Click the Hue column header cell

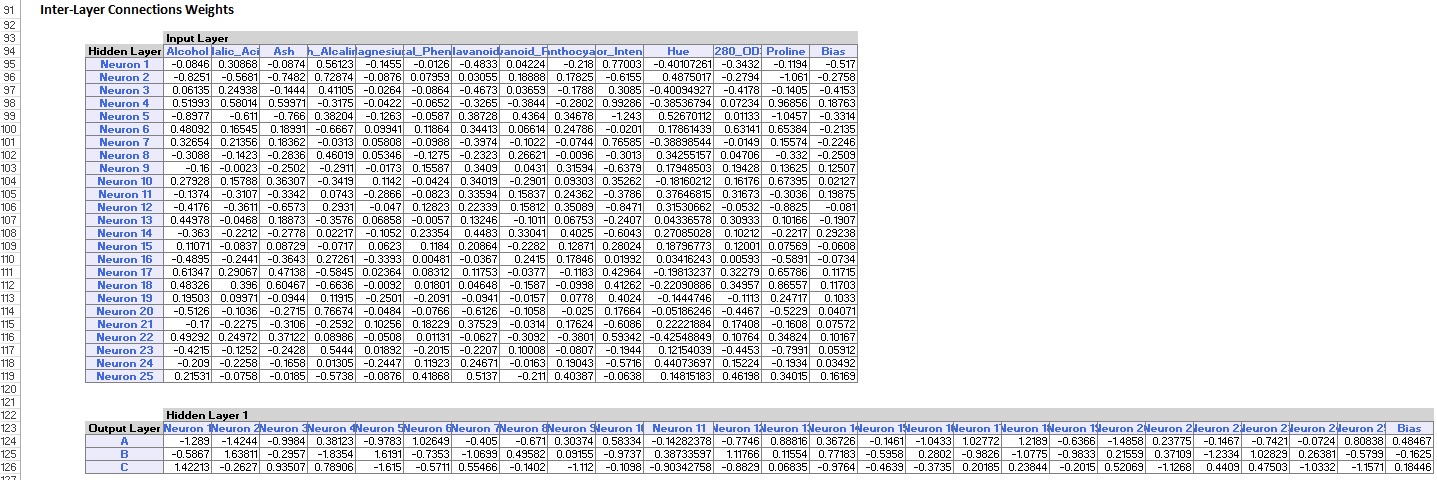[x=679, y=51]
